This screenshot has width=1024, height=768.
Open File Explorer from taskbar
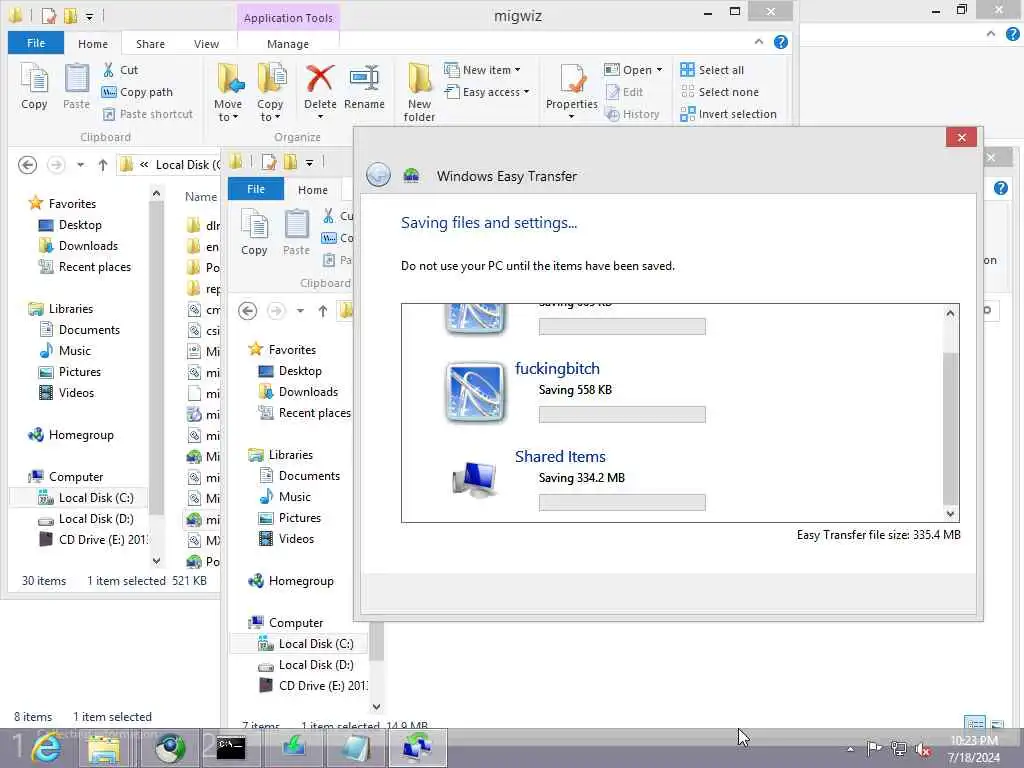point(104,748)
